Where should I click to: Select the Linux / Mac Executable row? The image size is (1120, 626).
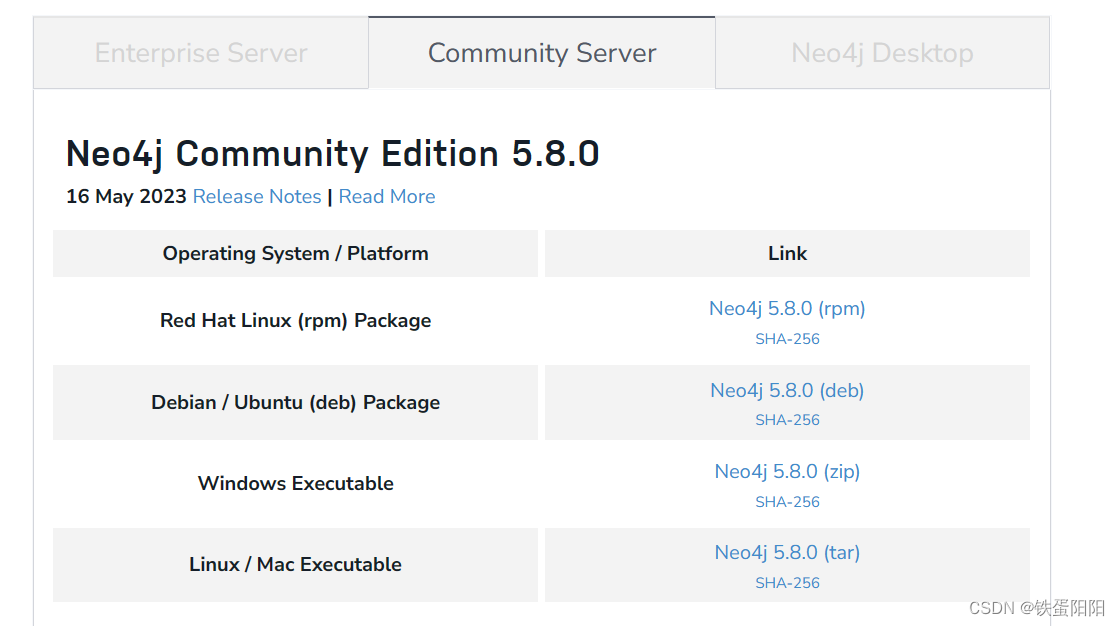(x=295, y=564)
